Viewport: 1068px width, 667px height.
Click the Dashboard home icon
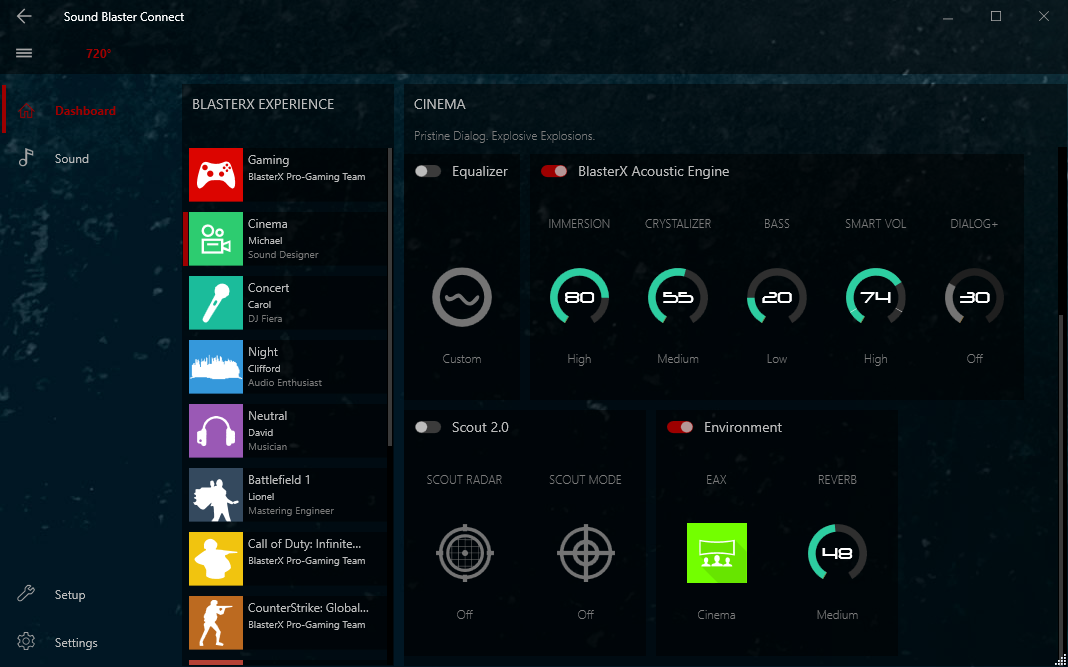pyautogui.click(x=26, y=110)
